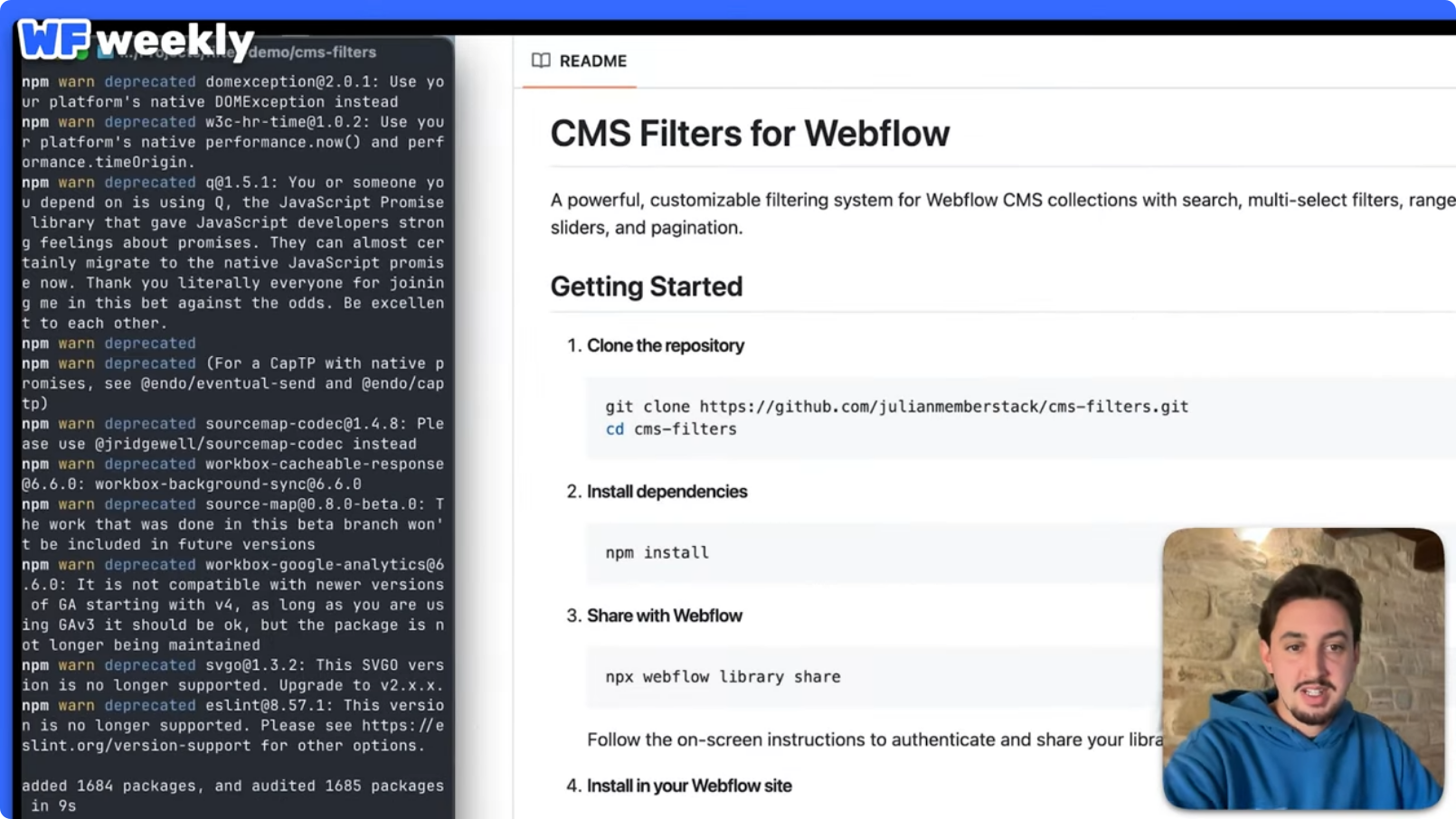Click the webcam video thumbnail of presenter
This screenshot has width=1456, height=819.
pyautogui.click(x=1303, y=668)
